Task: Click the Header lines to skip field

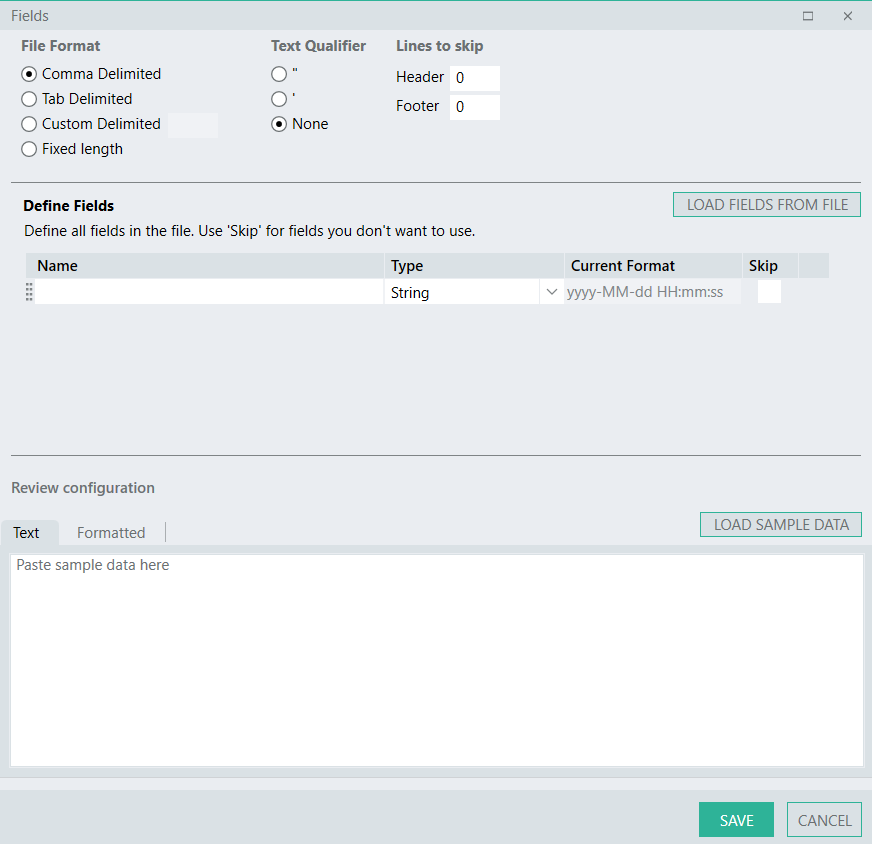Action: [x=474, y=77]
